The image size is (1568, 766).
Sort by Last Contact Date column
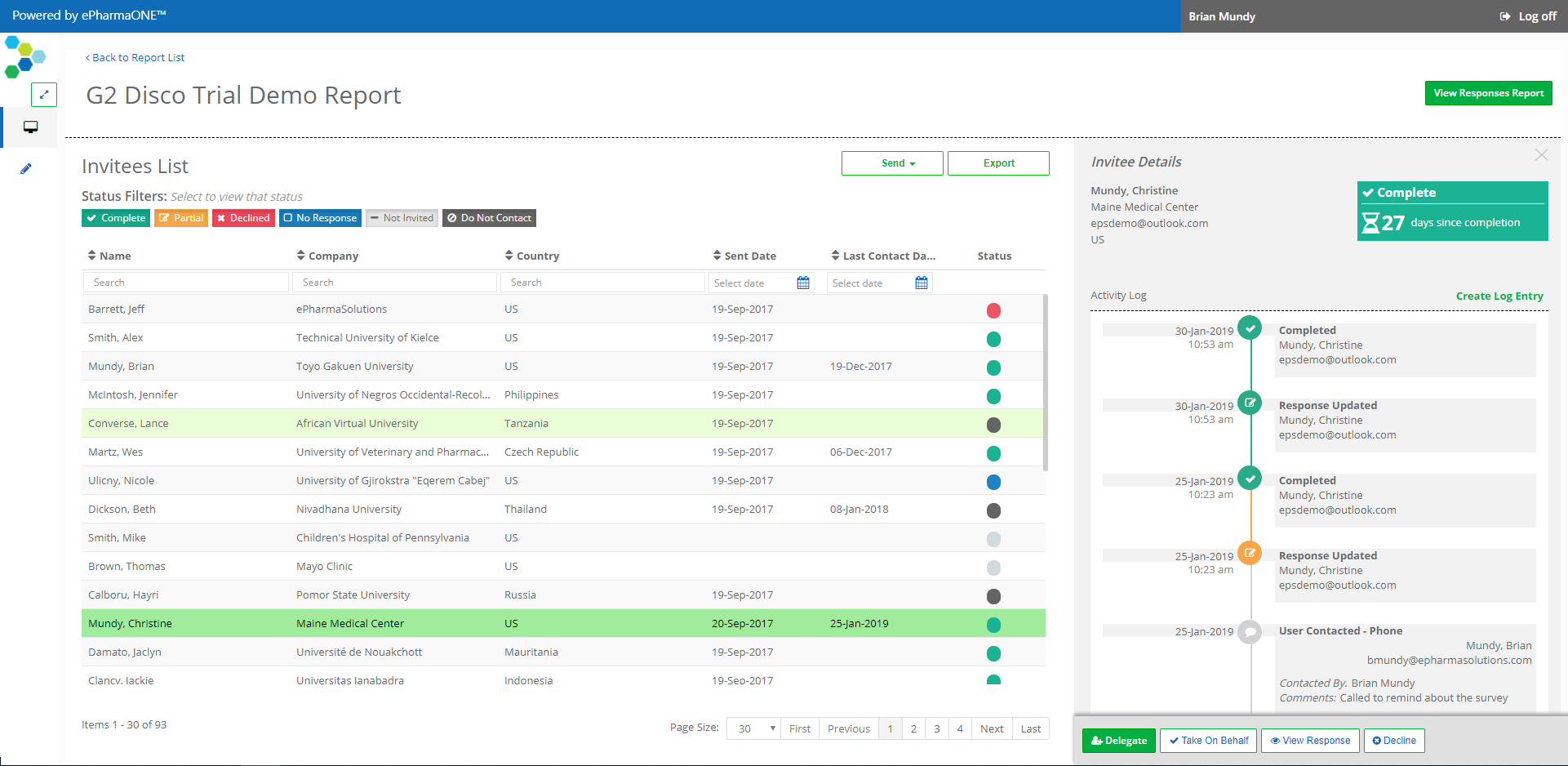click(x=883, y=256)
